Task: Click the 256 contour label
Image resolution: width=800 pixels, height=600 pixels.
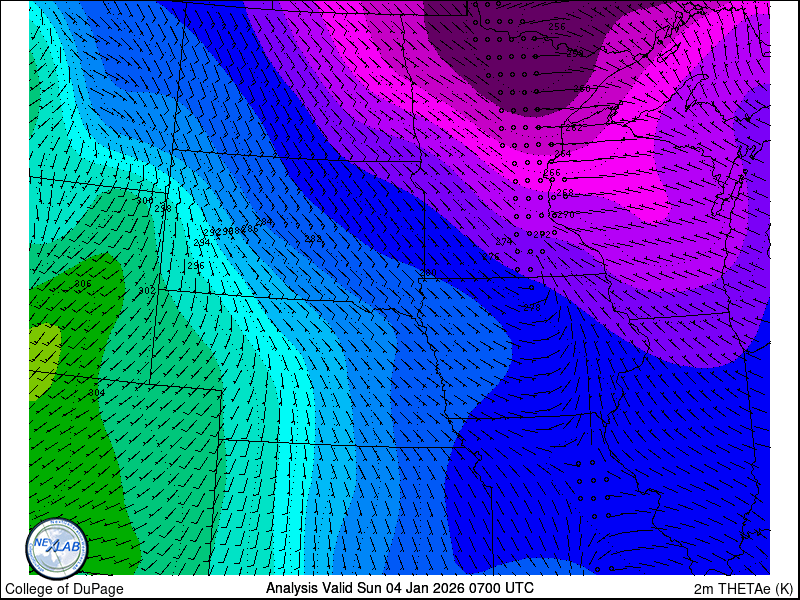Action: point(557,27)
